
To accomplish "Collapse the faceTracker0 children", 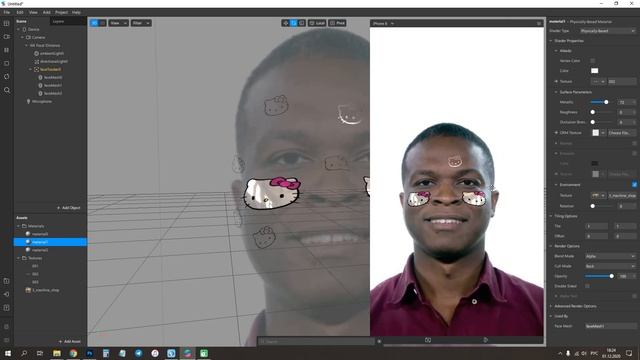I will click(30, 69).
